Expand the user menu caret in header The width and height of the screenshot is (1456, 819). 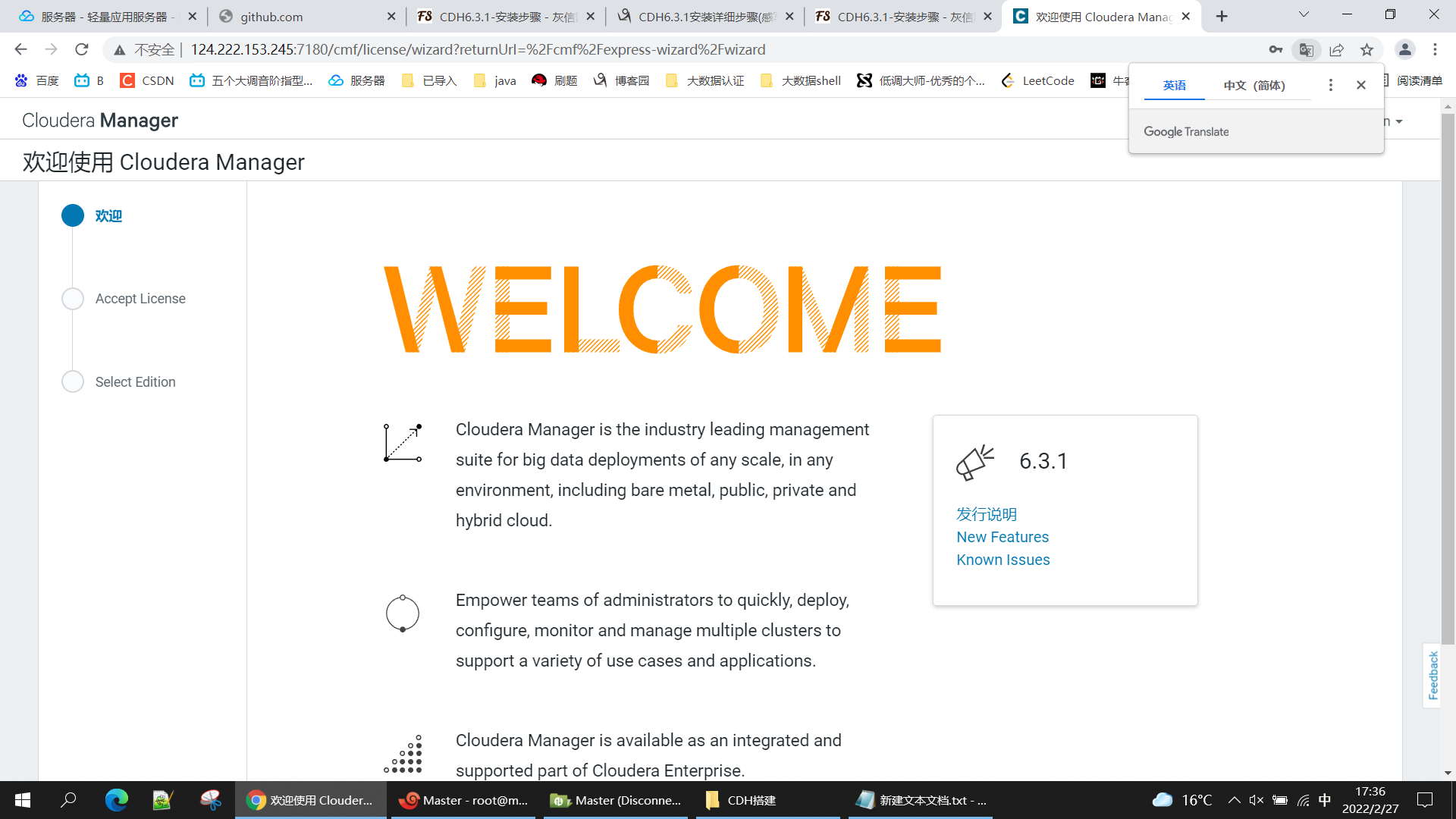(1399, 122)
